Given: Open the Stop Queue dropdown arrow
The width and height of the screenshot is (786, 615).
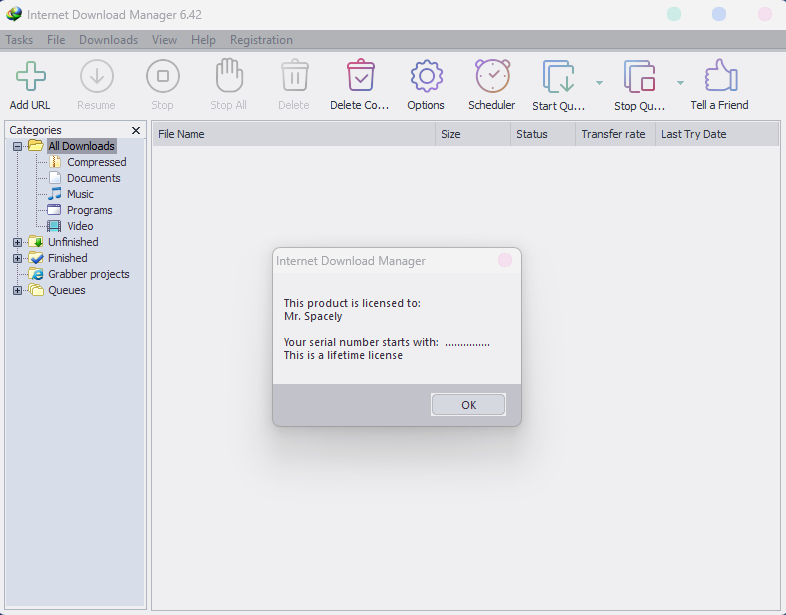Looking at the screenshot, I should [x=680, y=83].
